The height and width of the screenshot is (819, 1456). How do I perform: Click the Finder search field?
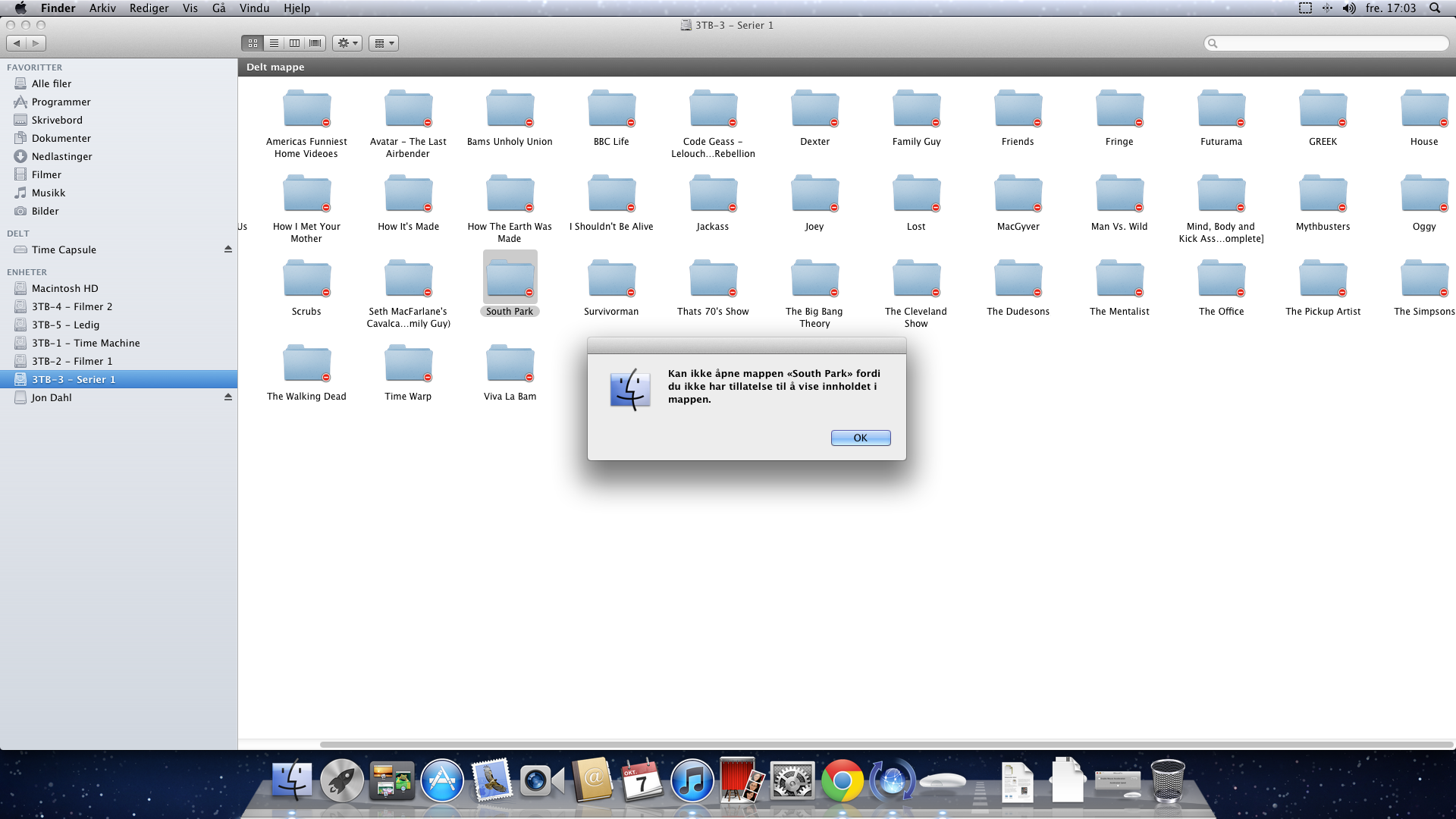click(x=1326, y=43)
